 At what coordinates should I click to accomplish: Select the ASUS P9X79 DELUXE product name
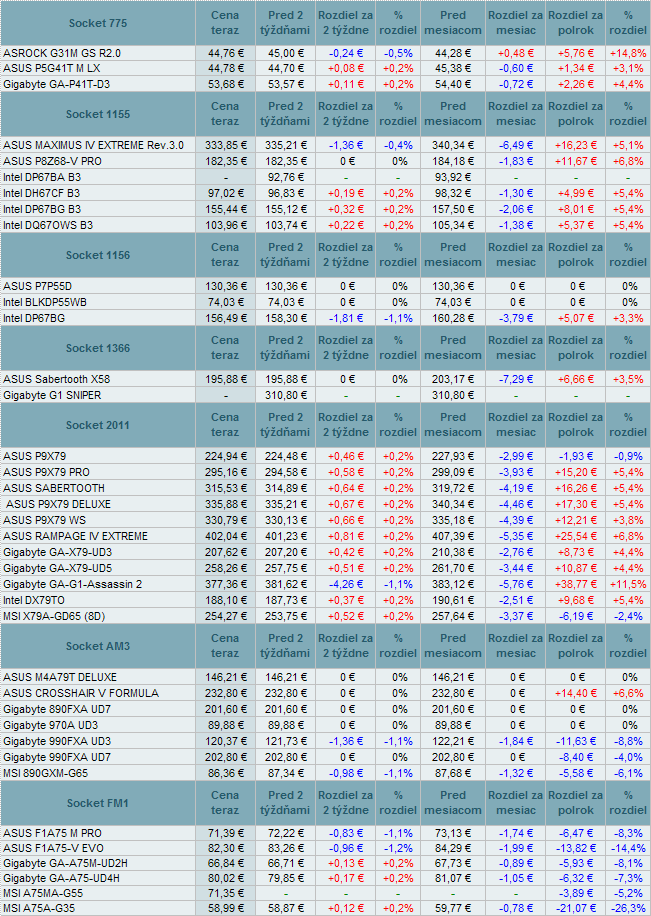[x=58, y=504]
